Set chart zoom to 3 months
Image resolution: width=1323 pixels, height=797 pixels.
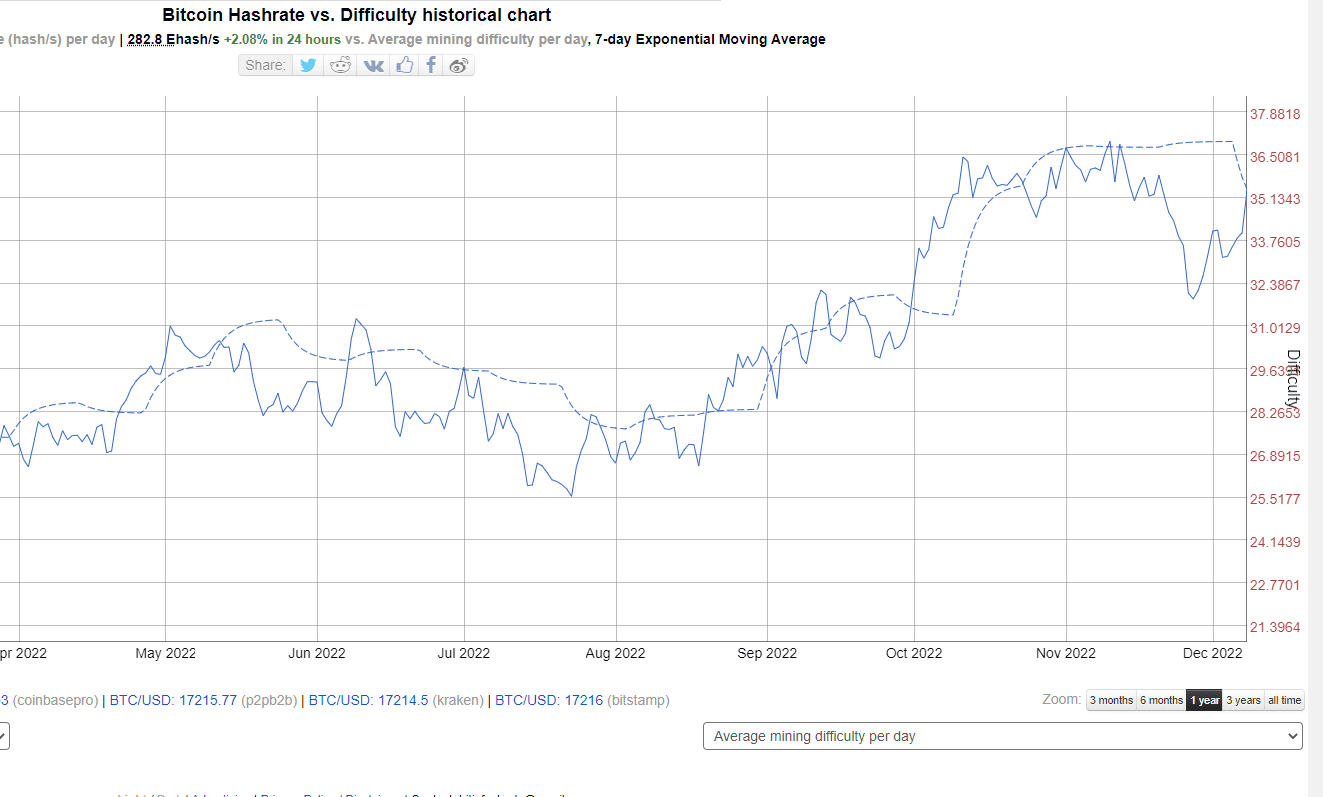pyautogui.click(x=1111, y=700)
